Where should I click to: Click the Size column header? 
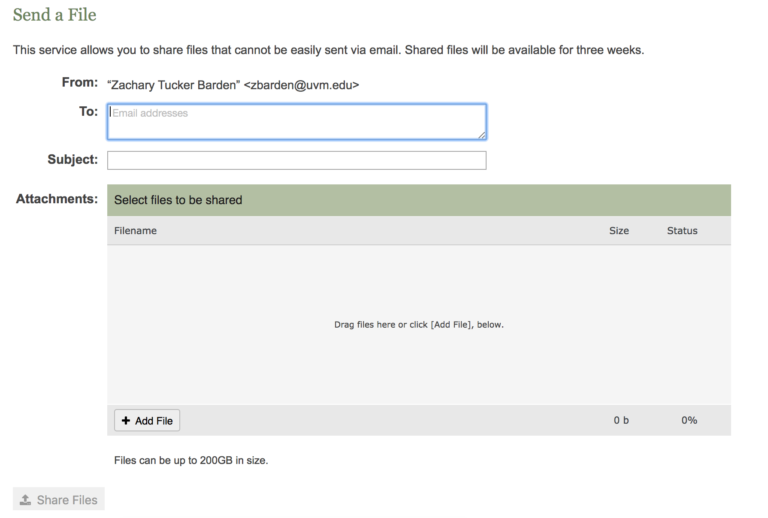click(619, 231)
